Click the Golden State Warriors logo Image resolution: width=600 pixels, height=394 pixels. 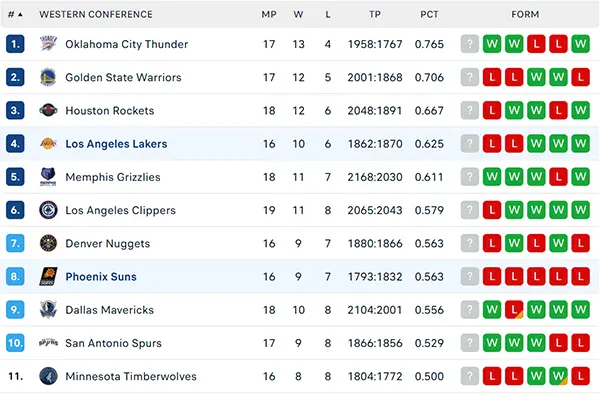point(49,77)
